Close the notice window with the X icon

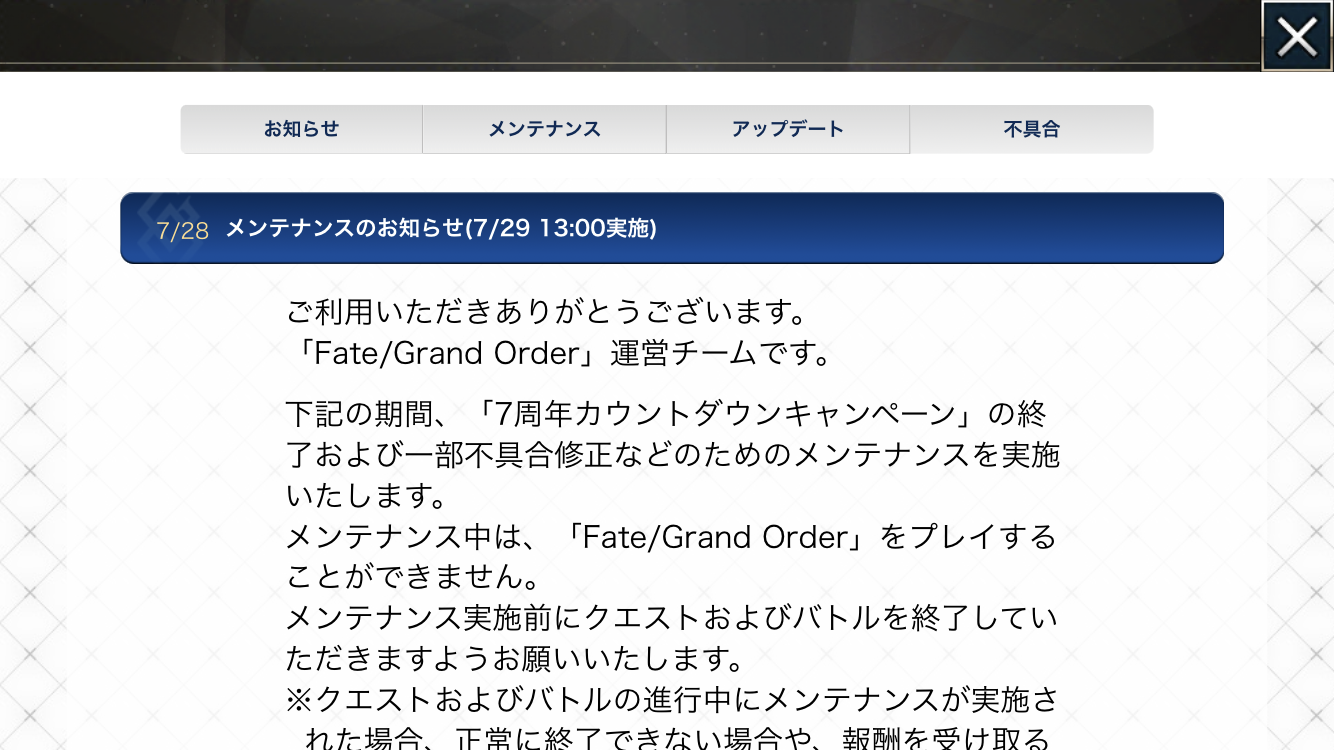[1296, 36]
